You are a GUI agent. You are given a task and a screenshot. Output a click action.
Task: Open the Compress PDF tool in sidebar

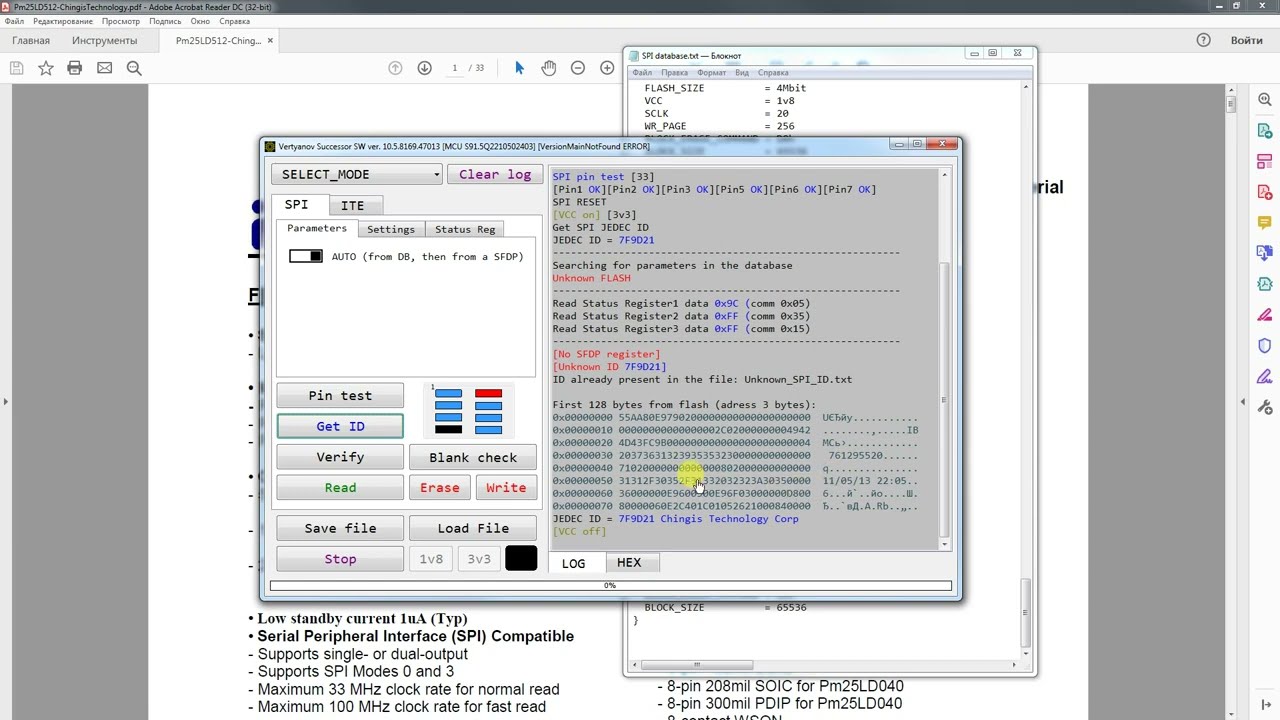click(x=1265, y=284)
